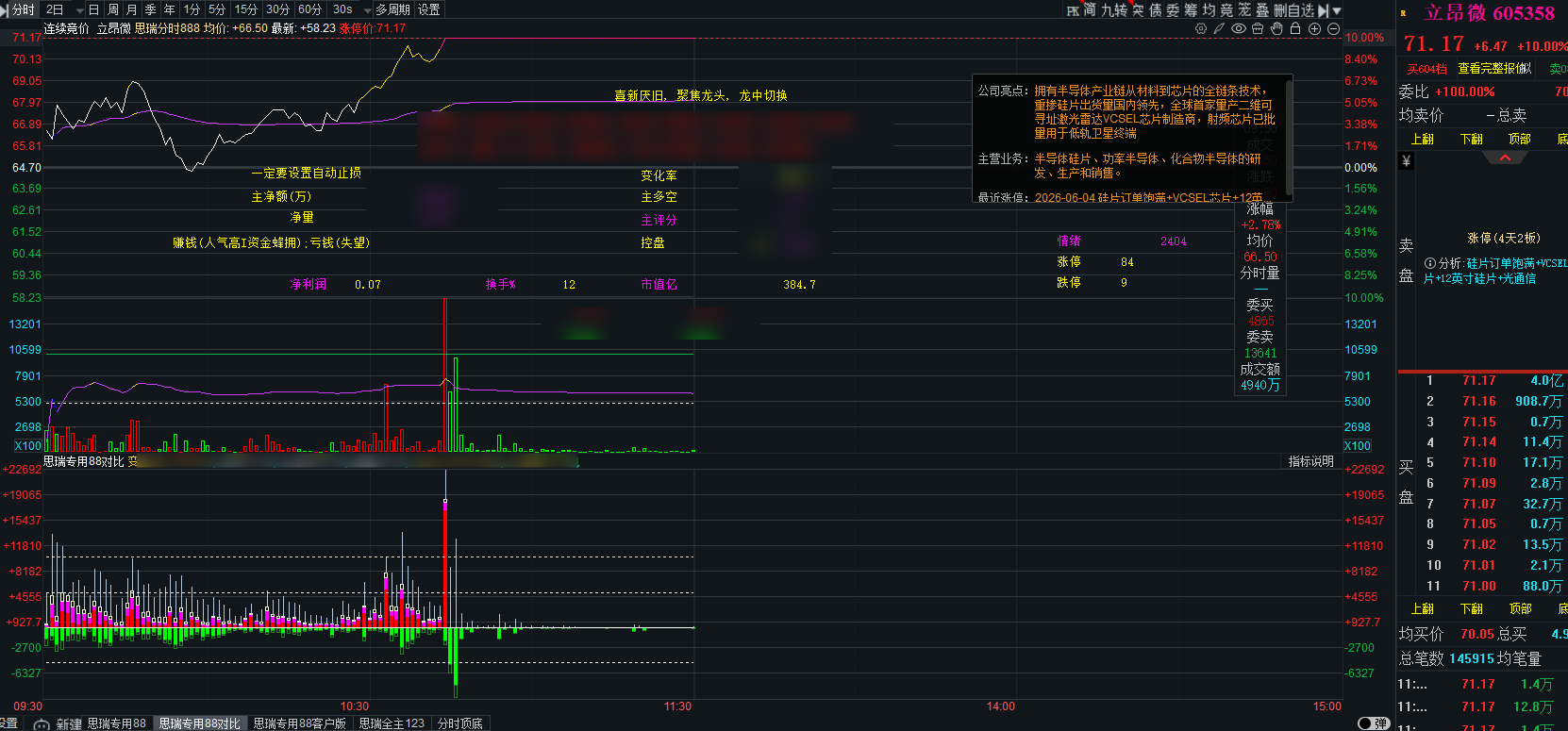The width and height of the screenshot is (1568, 731).
Task: Open the 分析 limit-up analysis info icon
Action: click(x=1430, y=263)
